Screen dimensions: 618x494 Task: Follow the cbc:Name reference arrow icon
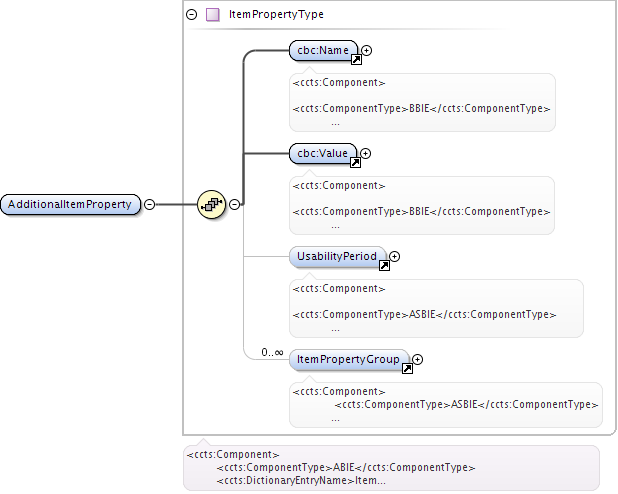pyautogui.click(x=356, y=60)
